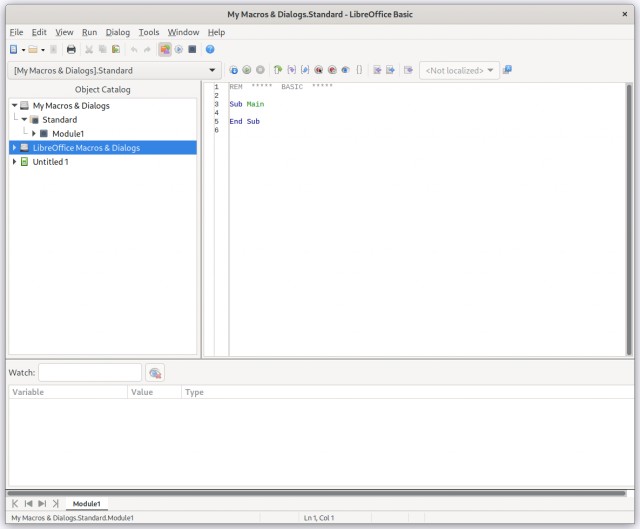Image resolution: width=640 pixels, height=529 pixels.
Task: Go to previous module tab
Action: point(28,504)
